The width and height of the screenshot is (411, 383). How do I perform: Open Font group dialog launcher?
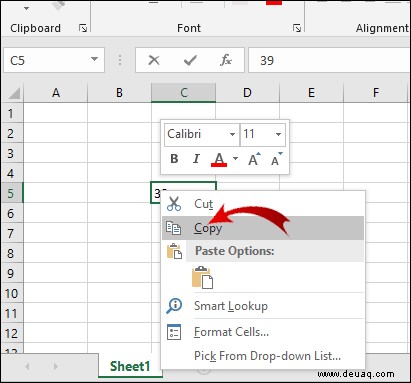coord(297,28)
